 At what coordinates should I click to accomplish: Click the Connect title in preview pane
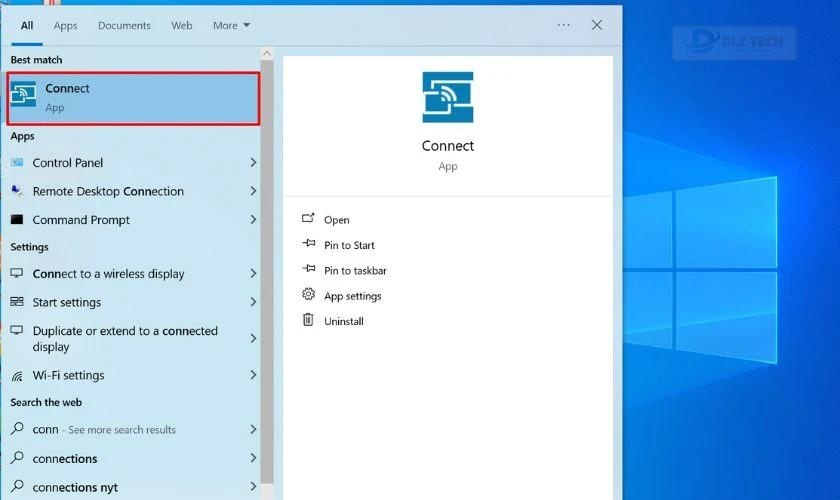tap(448, 146)
